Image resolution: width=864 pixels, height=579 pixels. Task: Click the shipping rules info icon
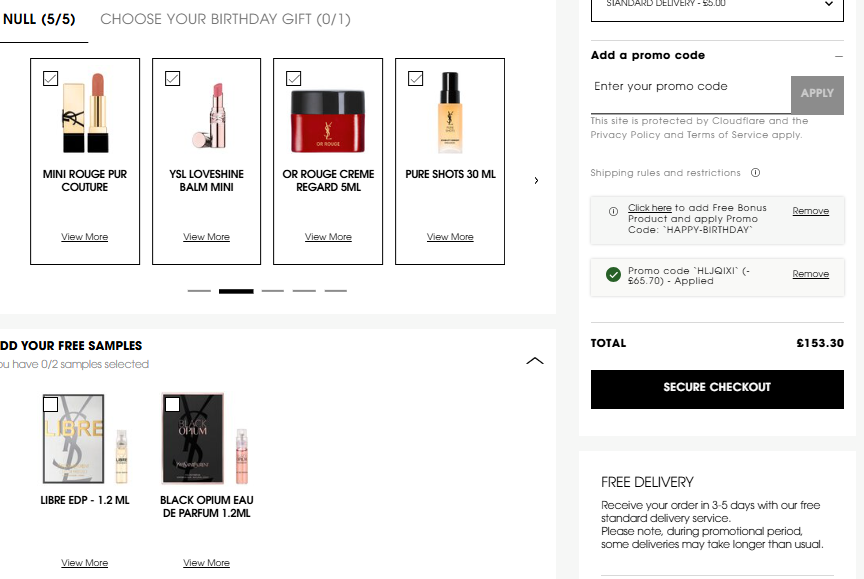(755, 172)
